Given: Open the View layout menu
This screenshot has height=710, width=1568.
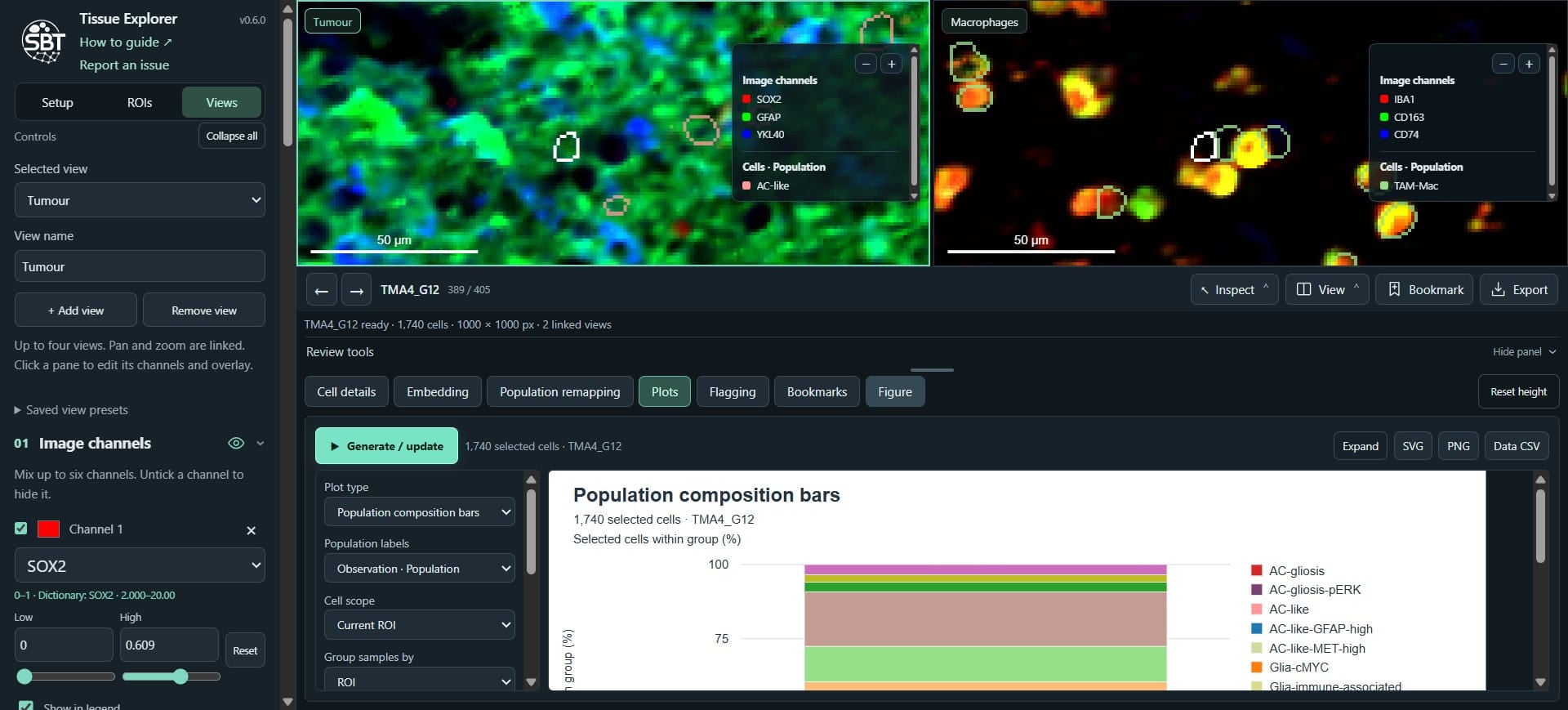Looking at the screenshot, I should click(x=1327, y=289).
